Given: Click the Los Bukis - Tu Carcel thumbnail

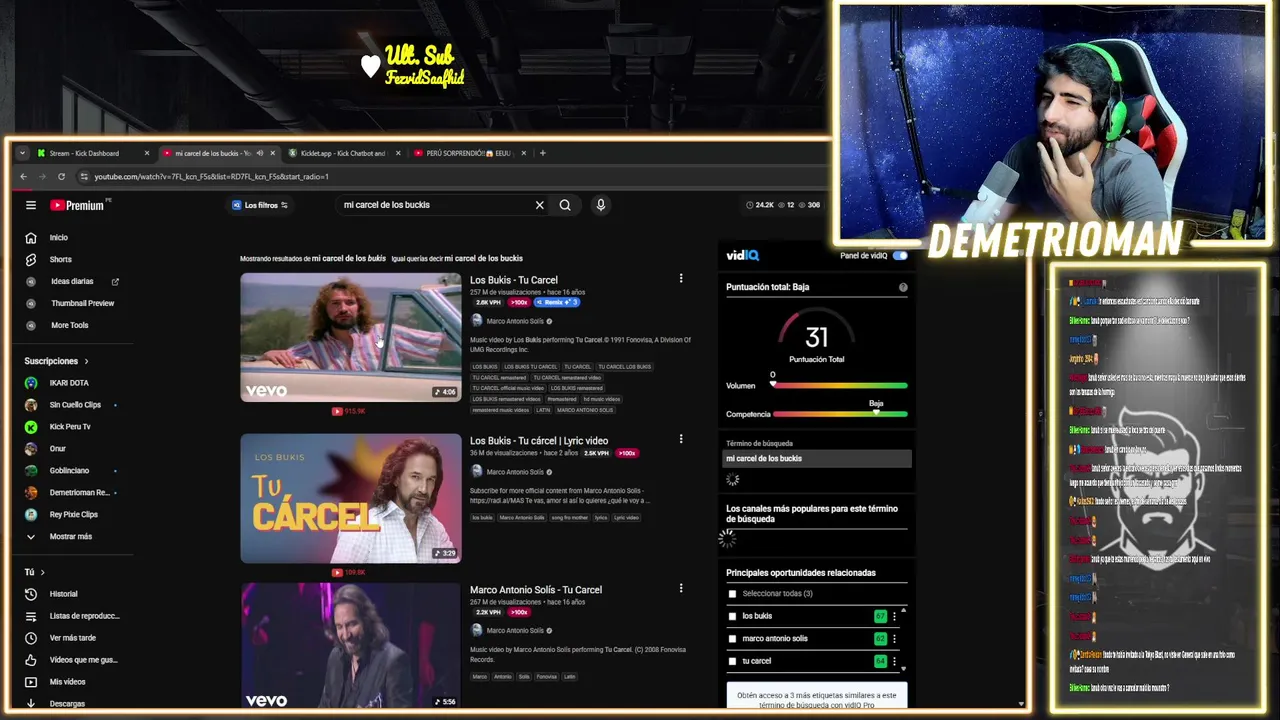Looking at the screenshot, I should coord(351,337).
